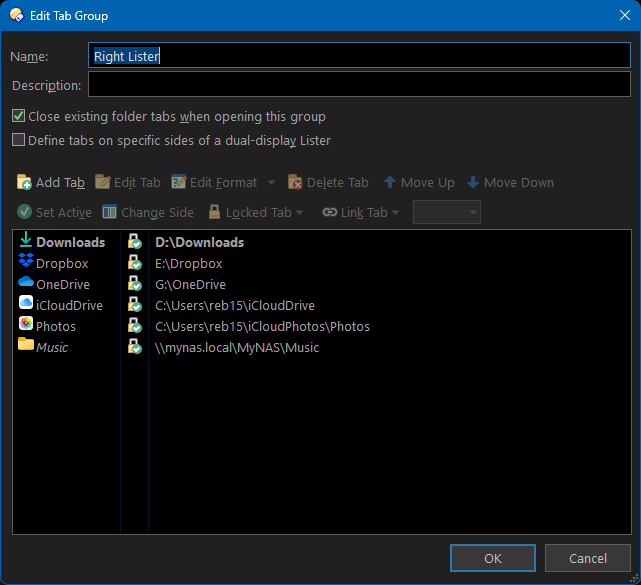Viewport: 641px width, 585px height.
Task: Open the Edit Format dropdown arrow
Action: [x=271, y=182]
